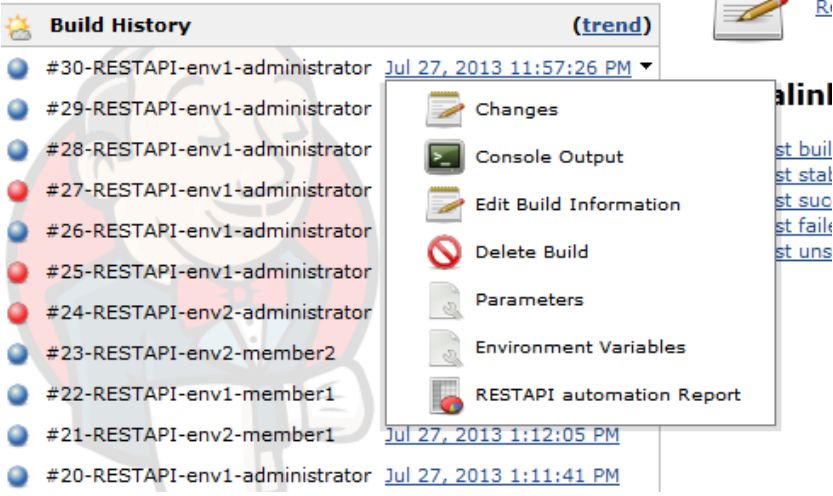Image resolution: width=833 pixels, height=496 pixels.
Task: Click the Edit Build Information notepad icon
Action: point(445,204)
